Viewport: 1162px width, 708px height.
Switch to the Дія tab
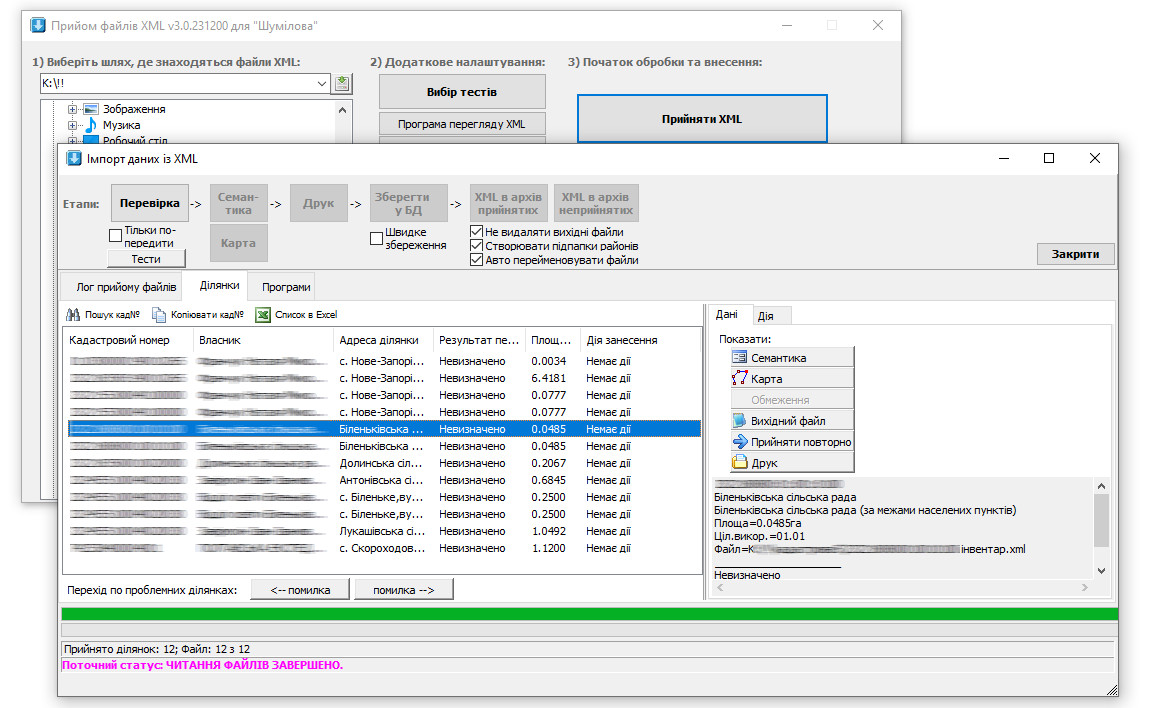tap(766, 316)
